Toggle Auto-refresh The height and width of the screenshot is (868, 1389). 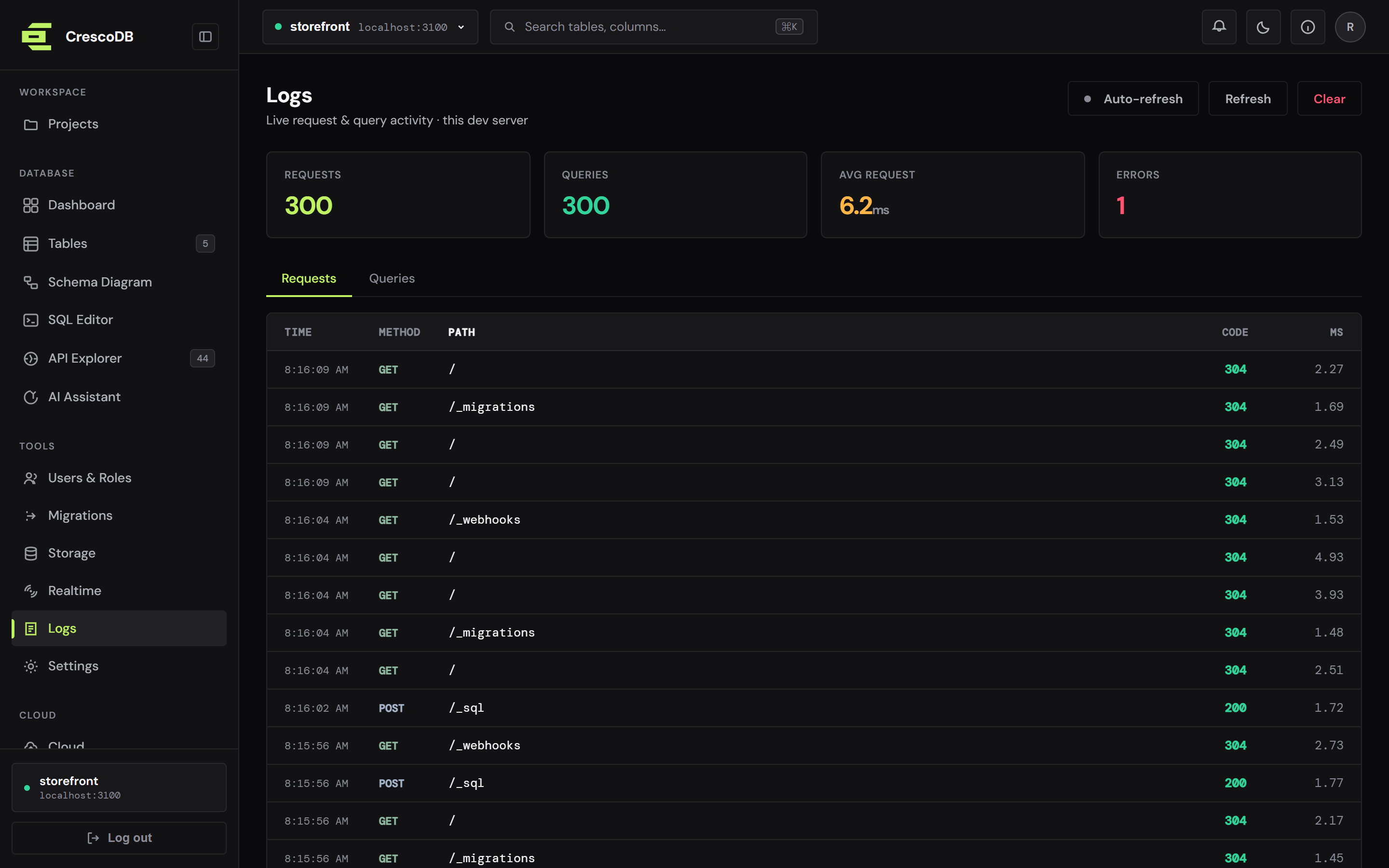pyautogui.click(x=1132, y=99)
